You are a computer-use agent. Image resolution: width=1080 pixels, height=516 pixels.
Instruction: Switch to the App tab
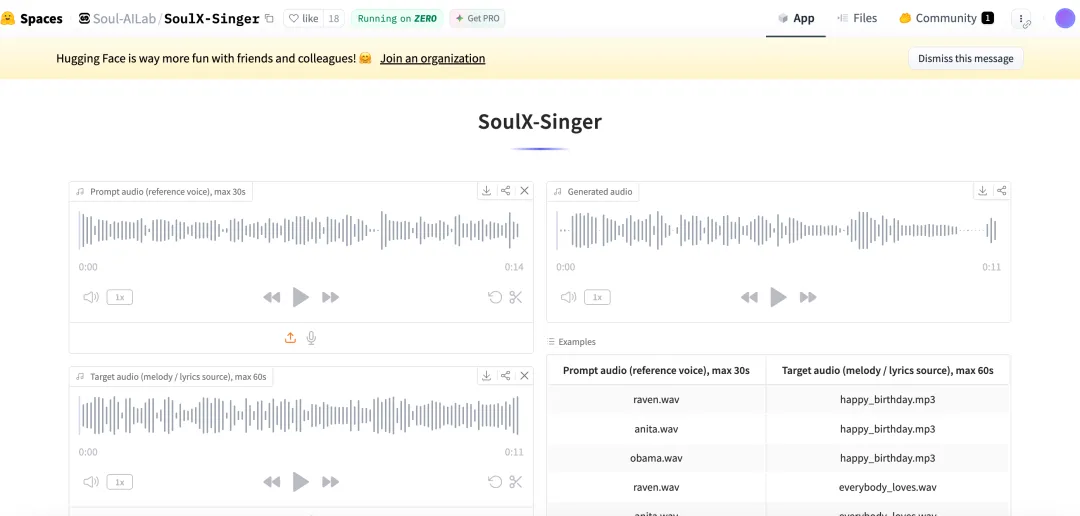point(796,19)
